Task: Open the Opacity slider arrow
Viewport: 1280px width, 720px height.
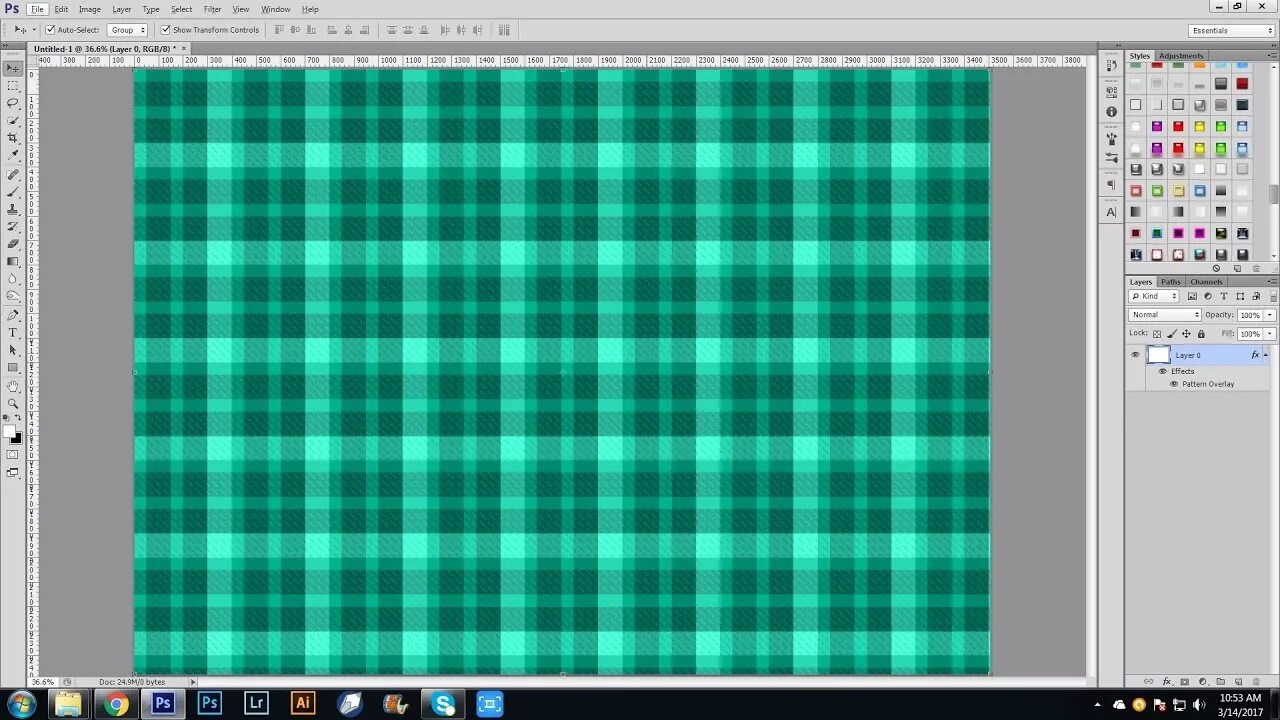Action: 1270,315
